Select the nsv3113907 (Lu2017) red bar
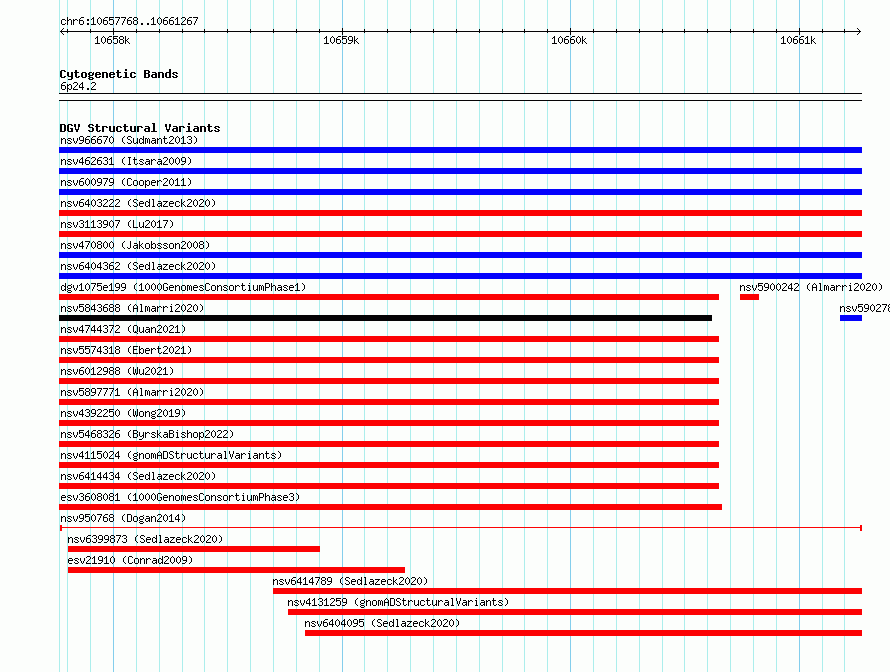The image size is (890, 672). pos(460,234)
